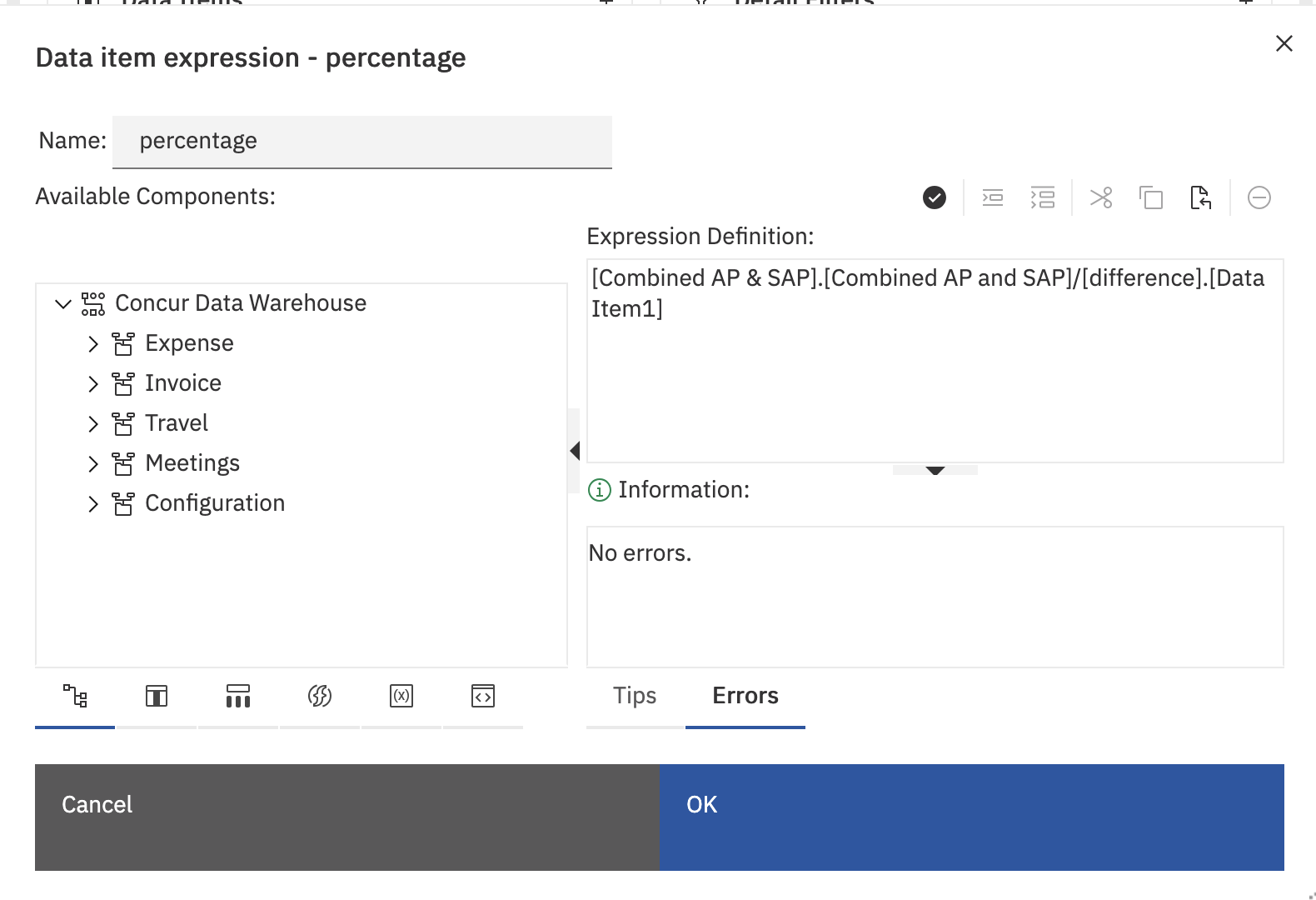The width and height of the screenshot is (1316, 900).
Task: Expand the Configuration folder
Action: click(93, 504)
